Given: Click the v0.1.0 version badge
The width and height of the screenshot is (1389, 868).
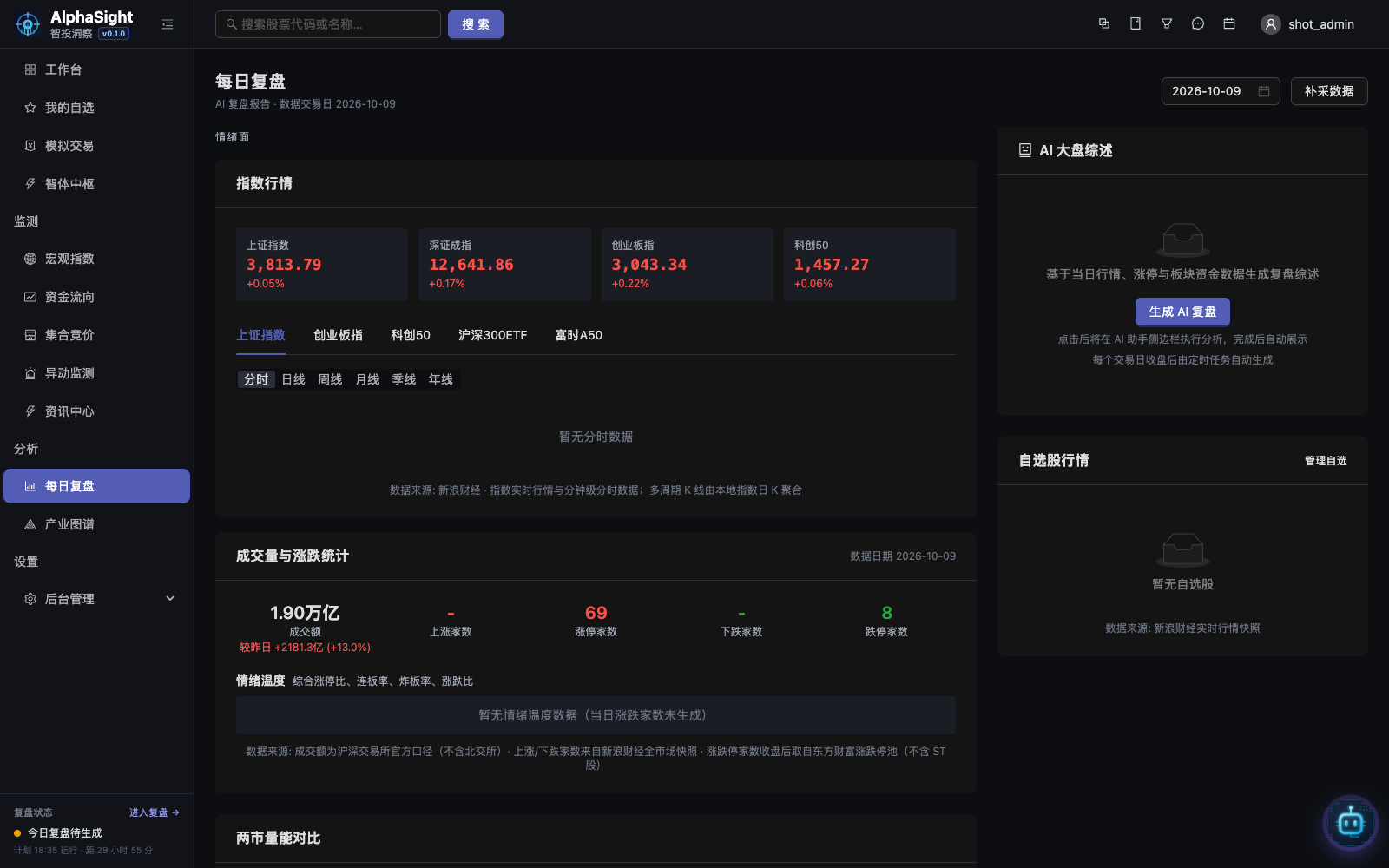Looking at the screenshot, I should point(114,34).
